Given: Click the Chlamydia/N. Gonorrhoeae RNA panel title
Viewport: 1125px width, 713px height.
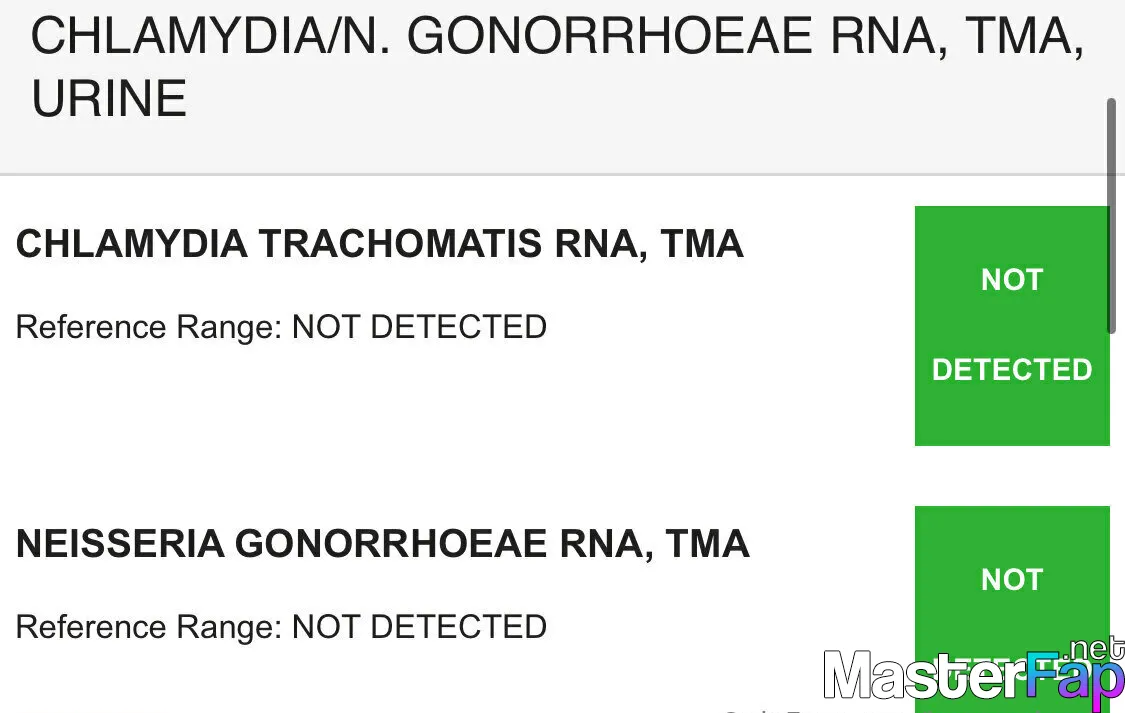Looking at the screenshot, I should point(557,67).
